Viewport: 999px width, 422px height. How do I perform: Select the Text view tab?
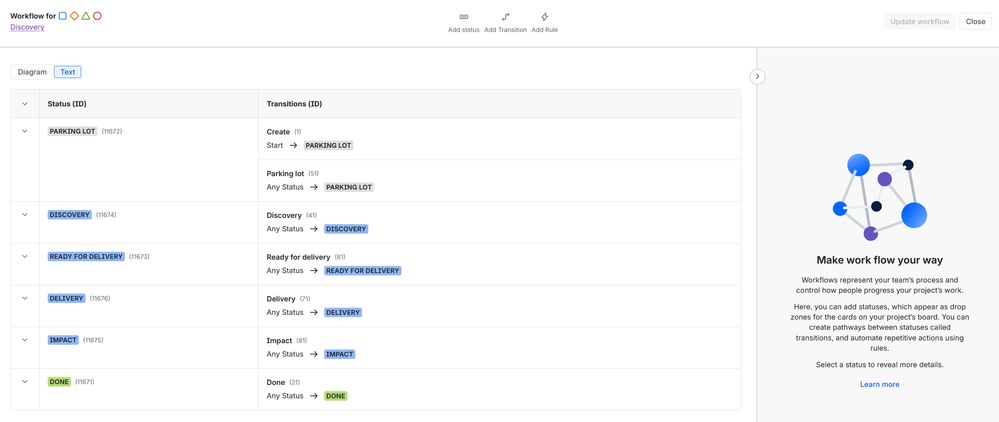coord(68,72)
